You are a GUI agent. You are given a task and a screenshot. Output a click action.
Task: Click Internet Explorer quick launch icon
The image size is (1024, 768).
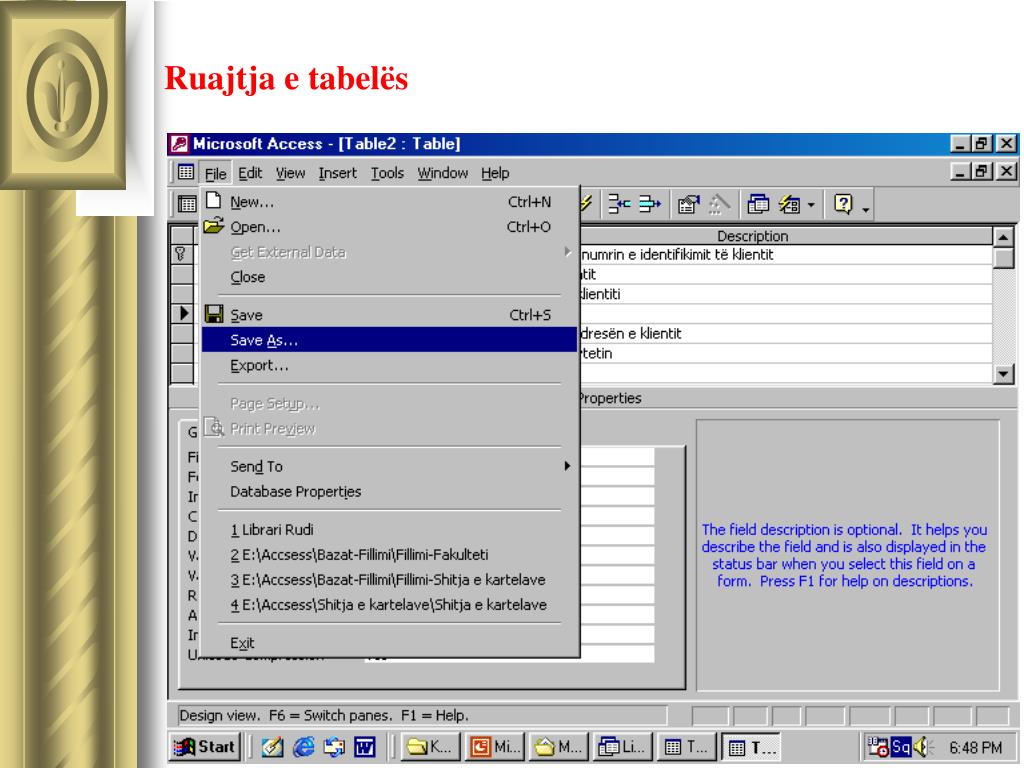pos(304,746)
